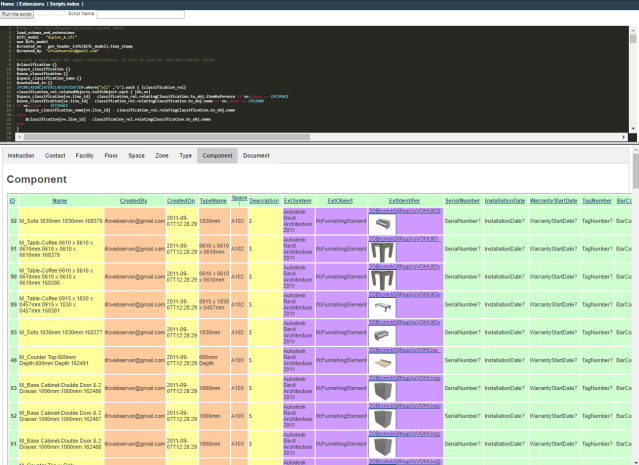
Task: Open base cabinet thumbnail in row 51
Action: [x=383, y=447]
